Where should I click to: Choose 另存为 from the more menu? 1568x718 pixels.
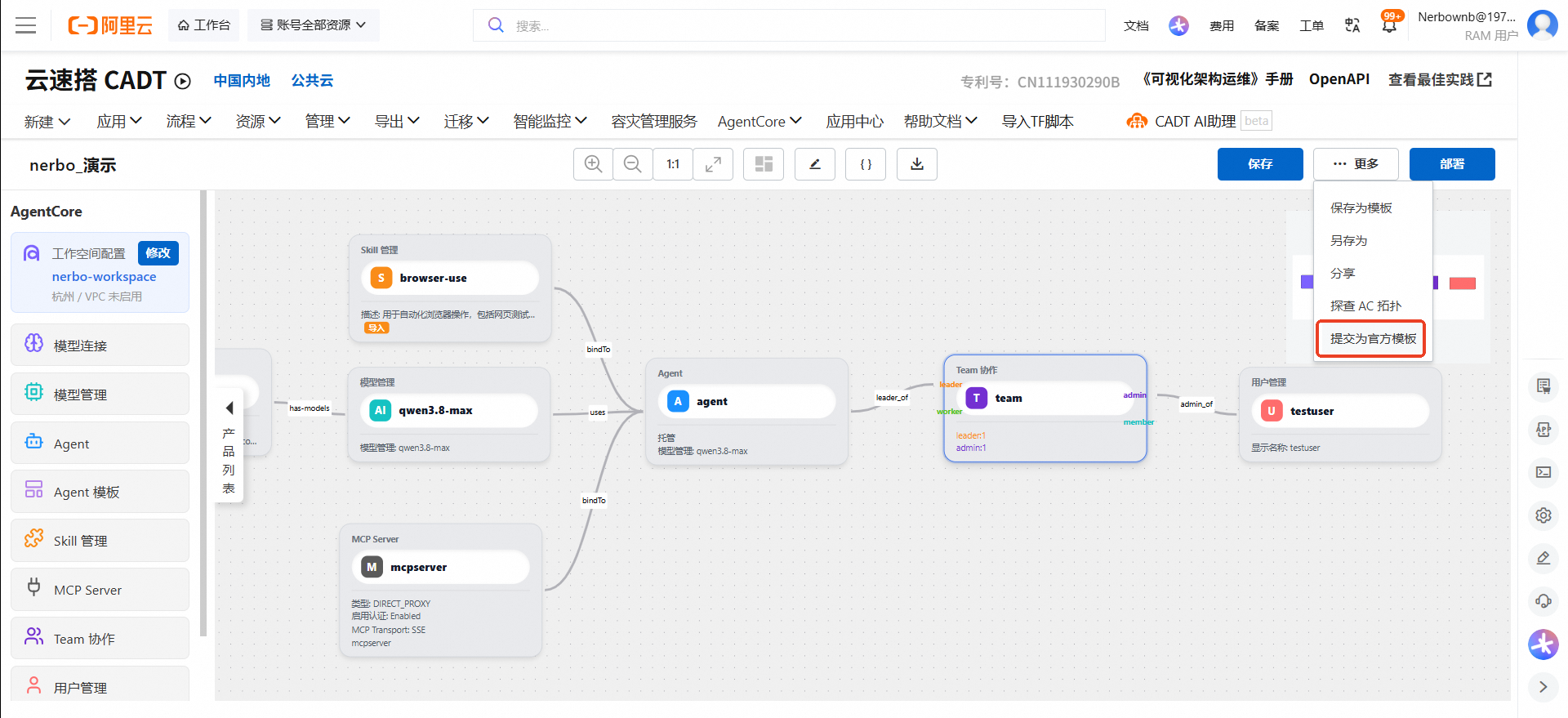(x=1373, y=241)
